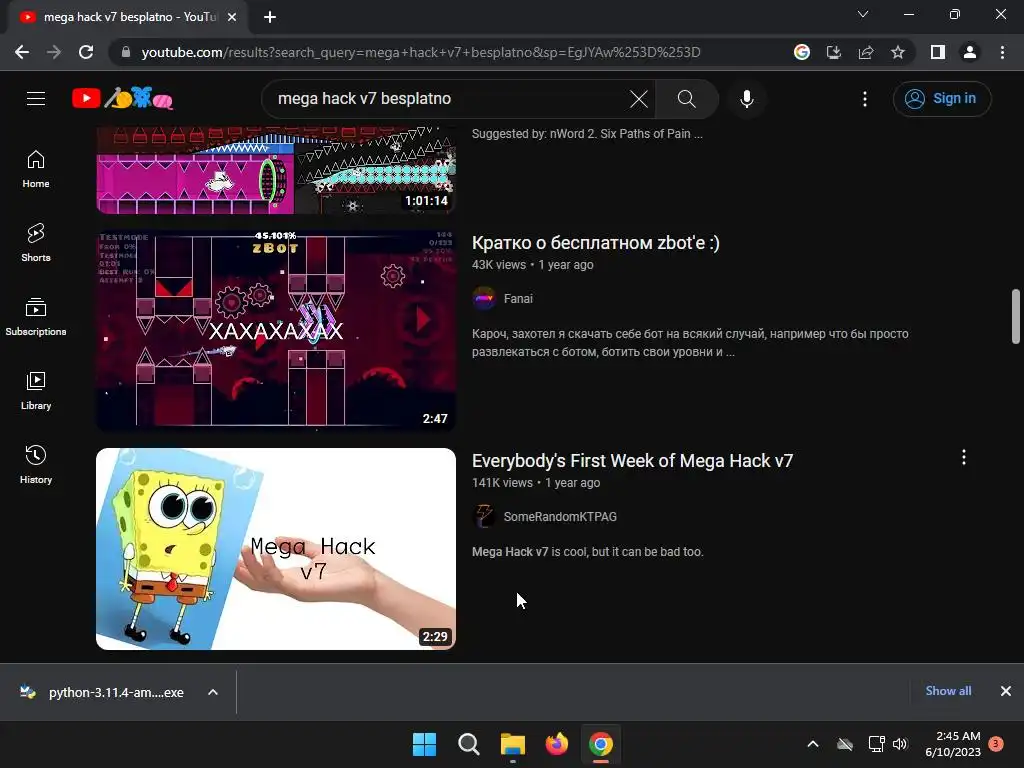Viewport: 1024px width, 768px height.
Task: Open Firefox from taskbar
Action: point(556,744)
